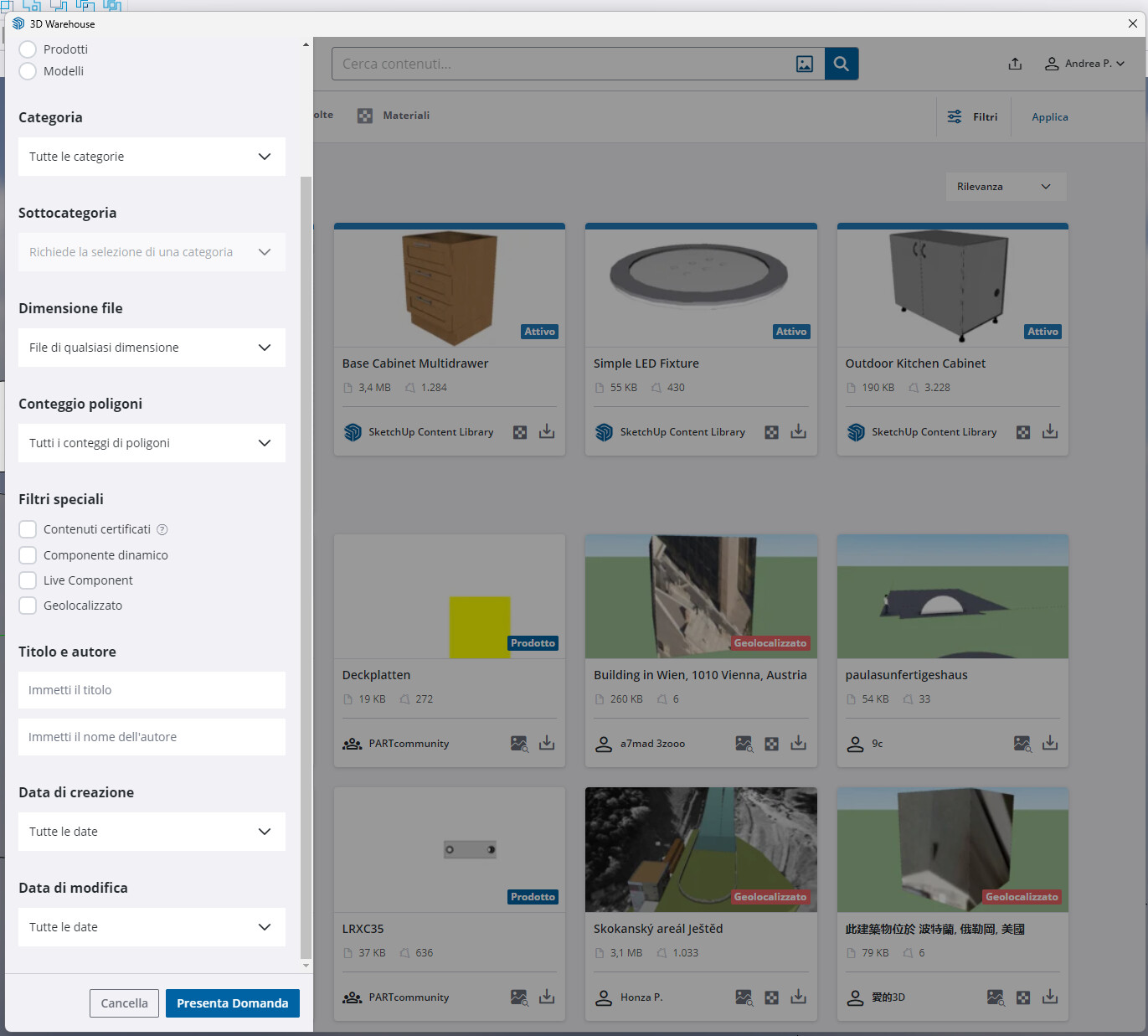1148x1036 pixels.
Task: Select the Modelli radio button
Action: (x=28, y=71)
